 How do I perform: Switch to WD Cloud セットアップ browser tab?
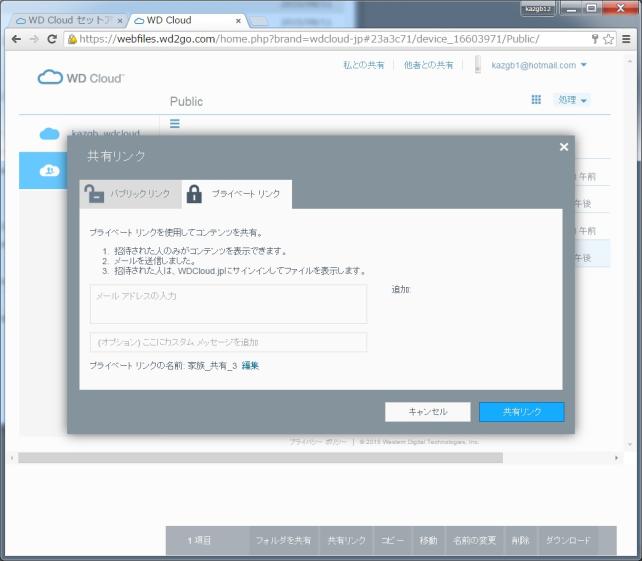(69, 20)
